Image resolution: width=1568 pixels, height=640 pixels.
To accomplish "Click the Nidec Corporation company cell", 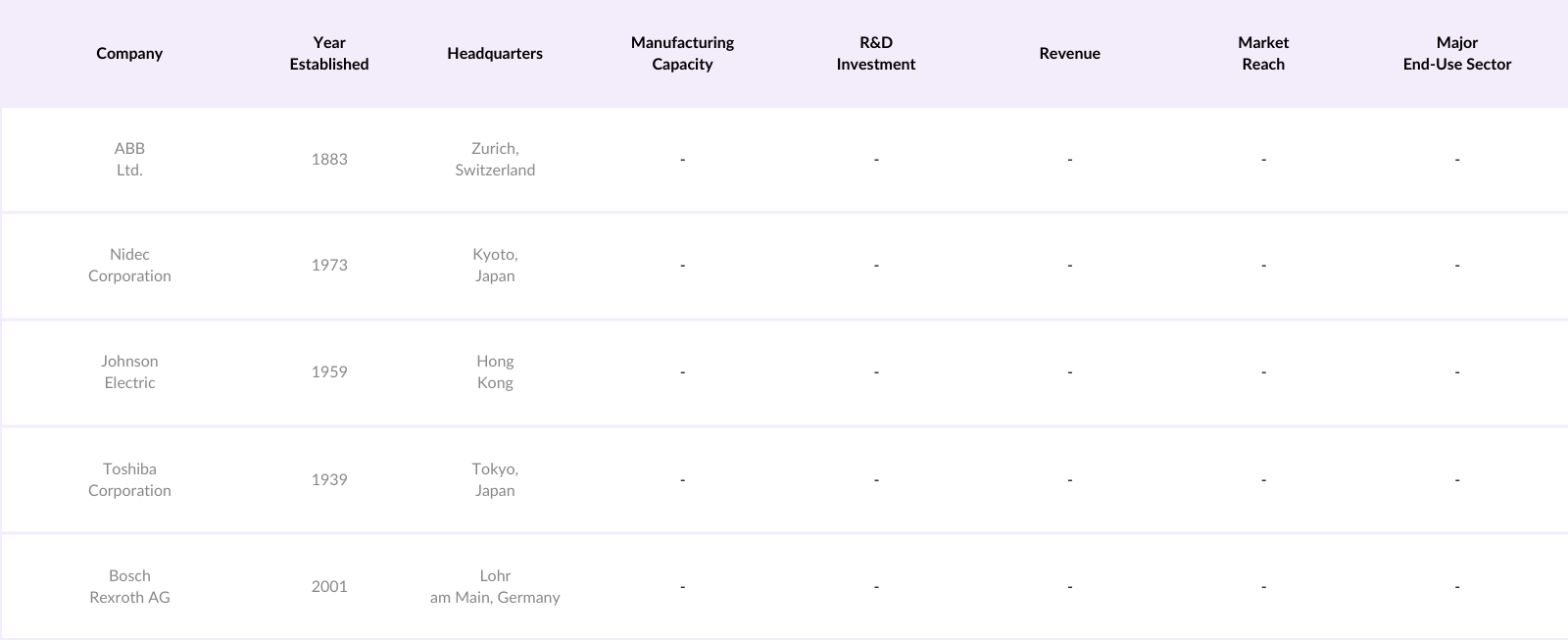I will [x=129, y=265].
